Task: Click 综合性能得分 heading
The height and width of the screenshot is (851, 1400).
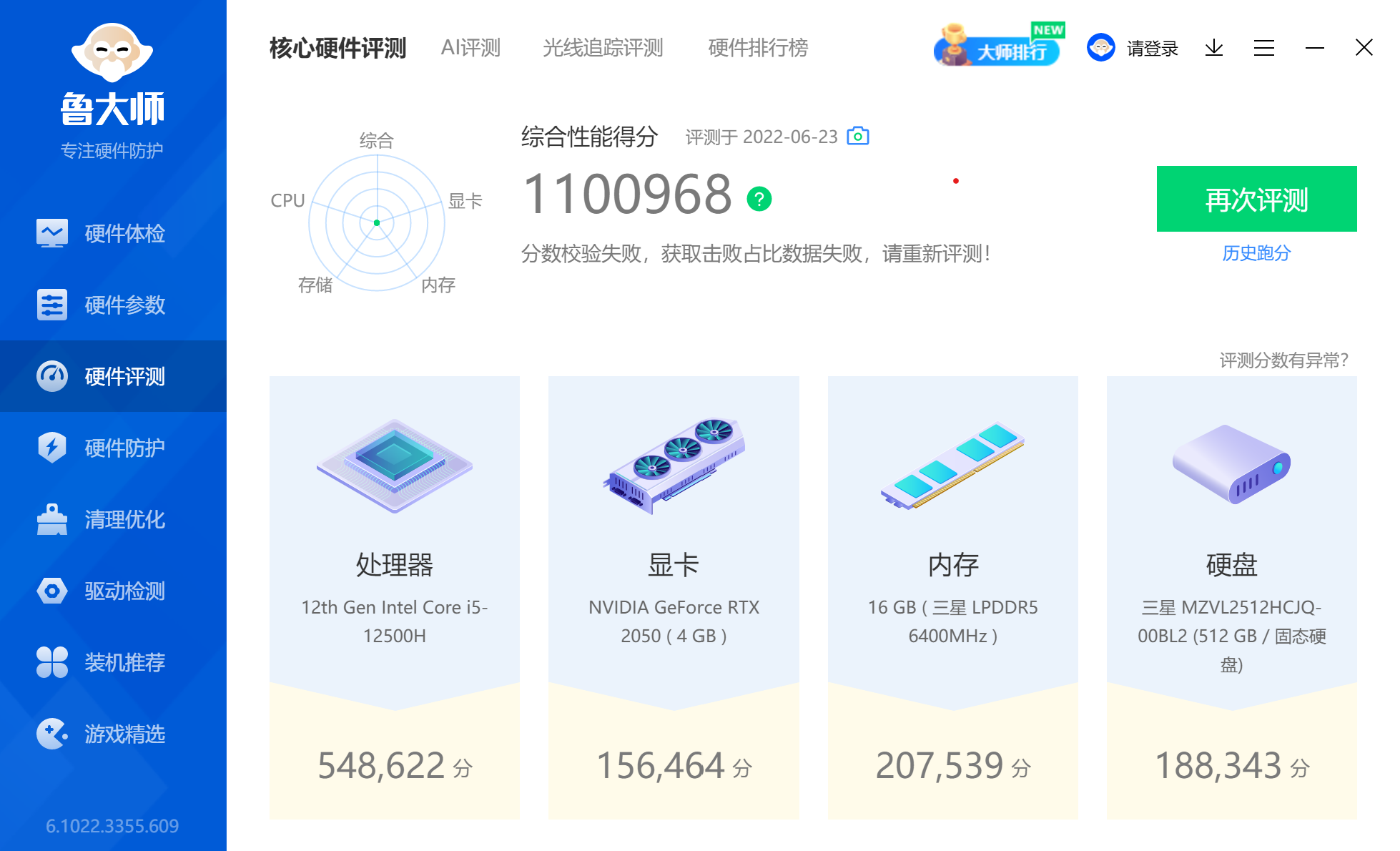Action: tap(589, 137)
